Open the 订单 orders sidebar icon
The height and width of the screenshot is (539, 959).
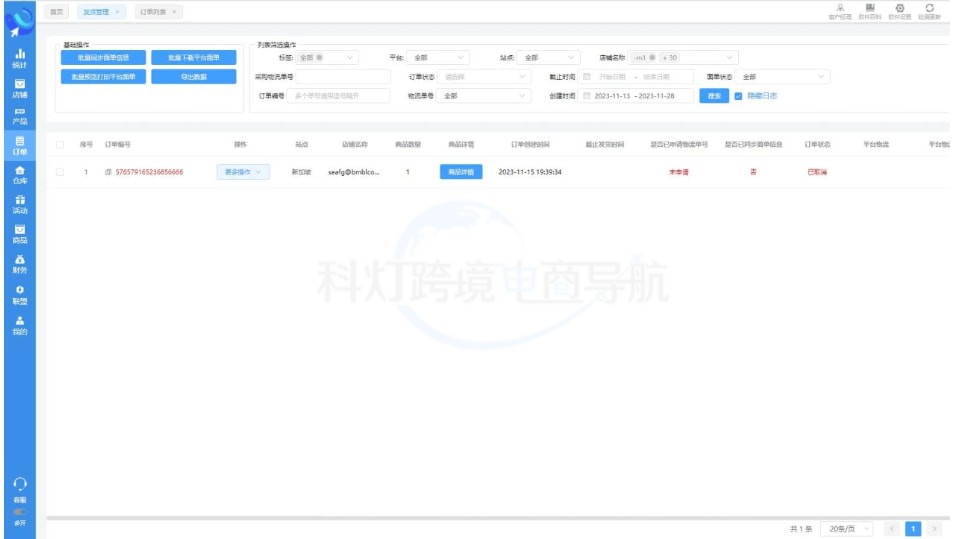(20, 146)
